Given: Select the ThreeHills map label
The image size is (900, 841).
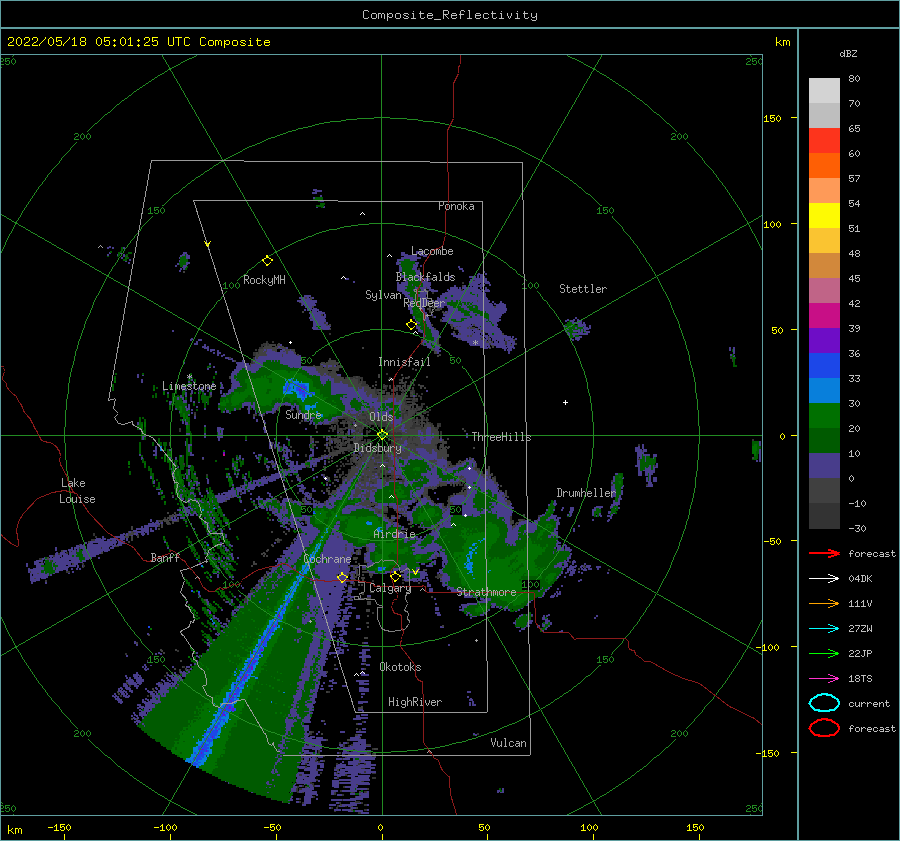Looking at the screenshot, I should tap(501, 437).
